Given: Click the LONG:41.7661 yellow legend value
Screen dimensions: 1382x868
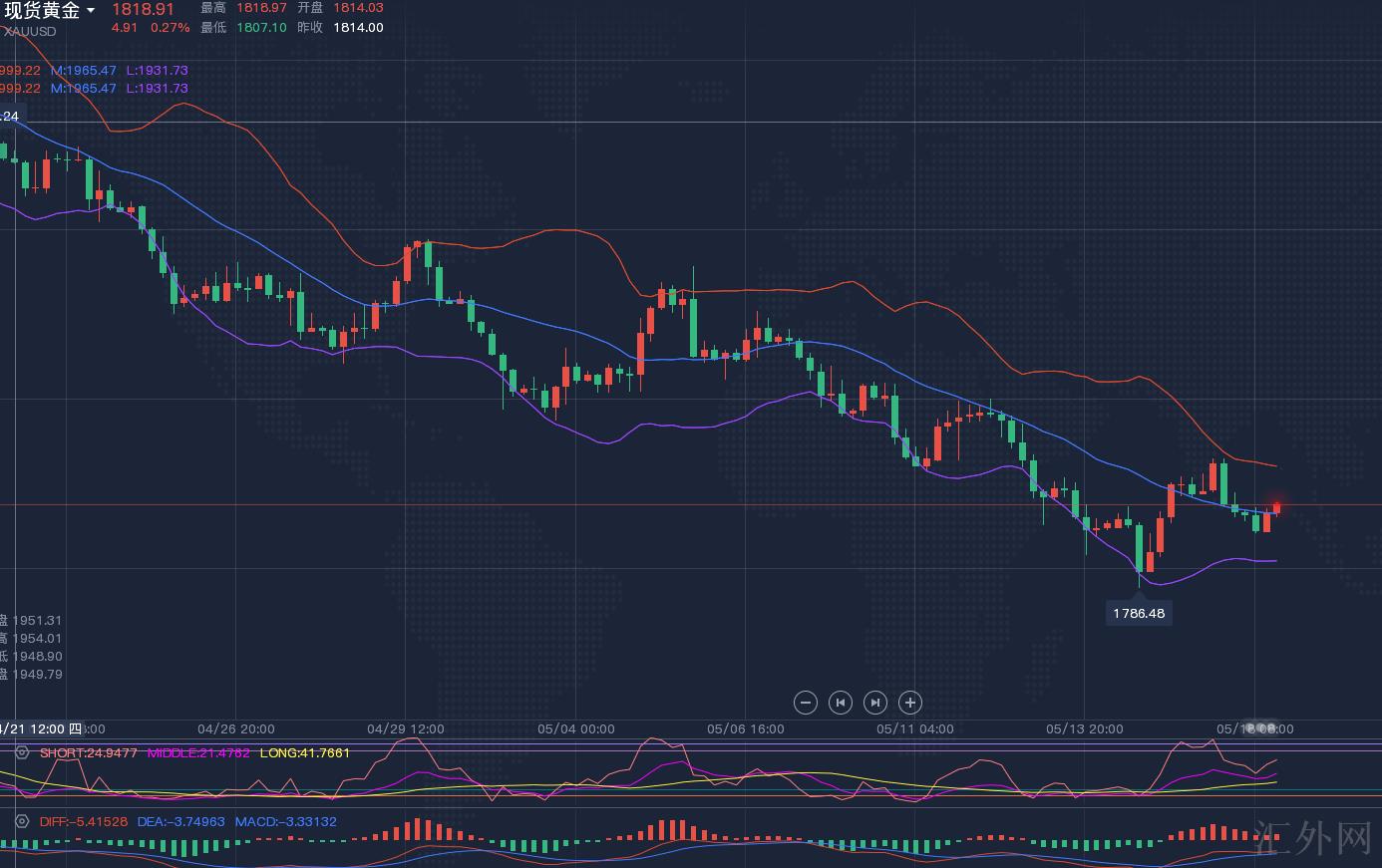Looking at the screenshot, I should [x=304, y=752].
